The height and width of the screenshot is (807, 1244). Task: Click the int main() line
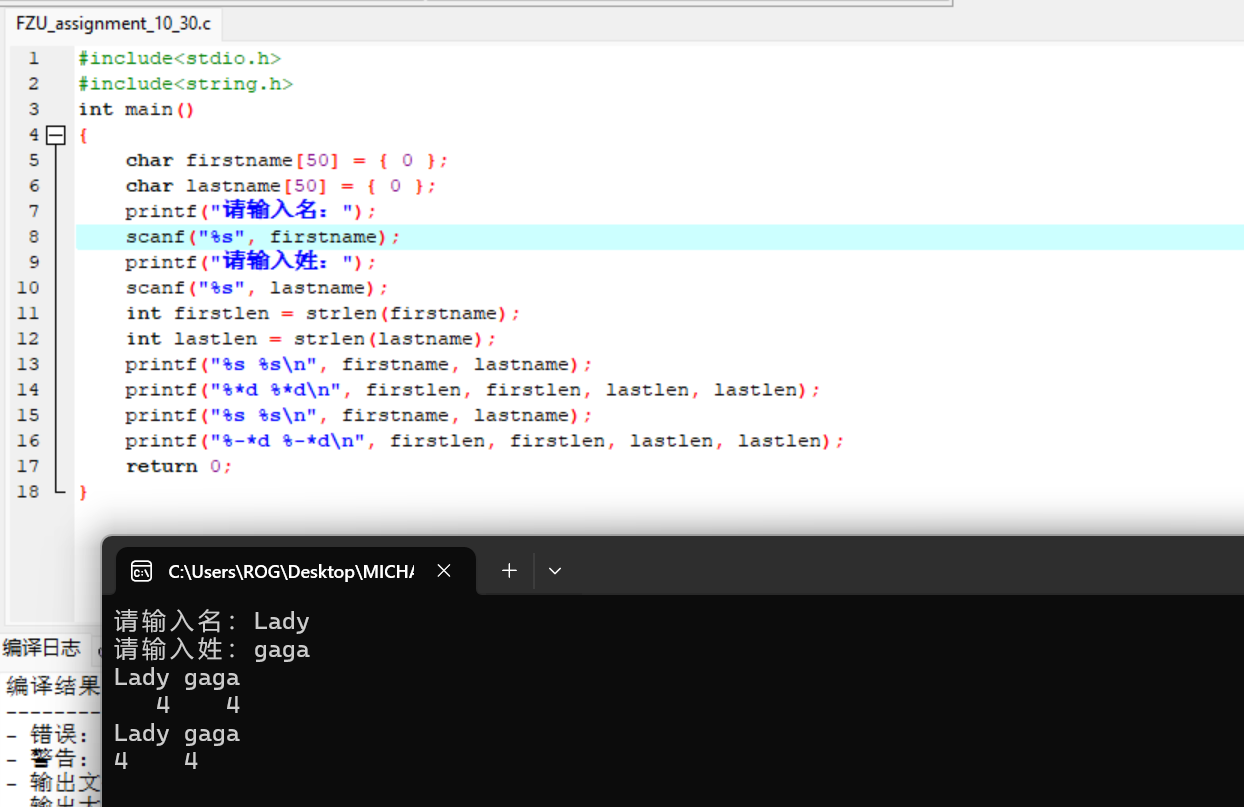(x=137, y=110)
